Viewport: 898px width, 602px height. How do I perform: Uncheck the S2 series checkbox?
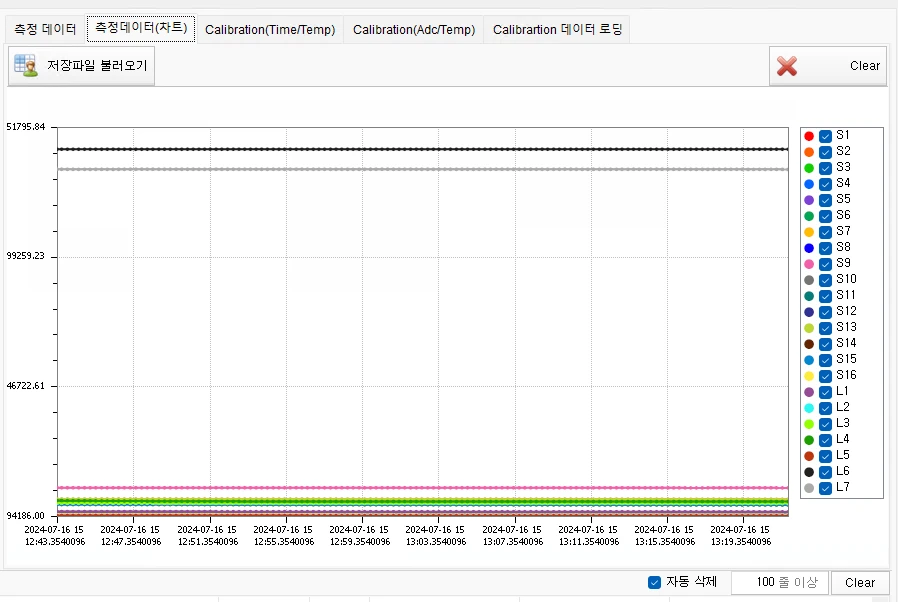tap(825, 152)
